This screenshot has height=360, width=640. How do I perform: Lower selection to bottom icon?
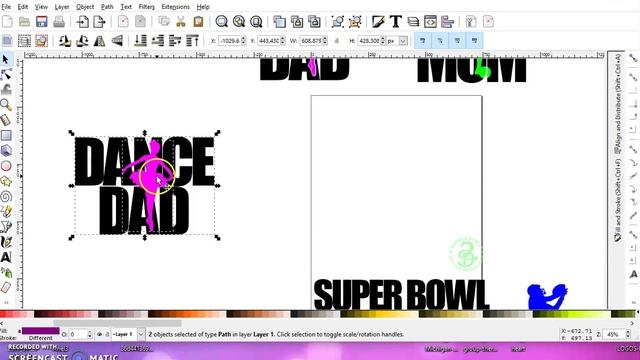pyautogui.click(x=140, y=41)
